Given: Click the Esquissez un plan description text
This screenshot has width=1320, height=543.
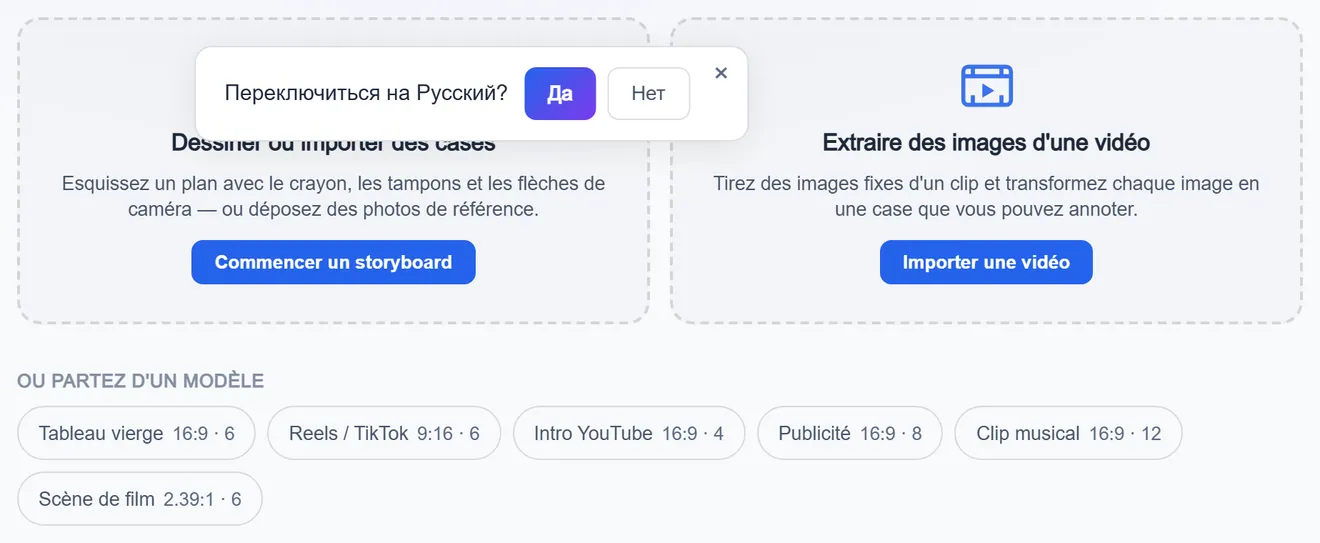Looking at the screenshot, I should [333, 197].
